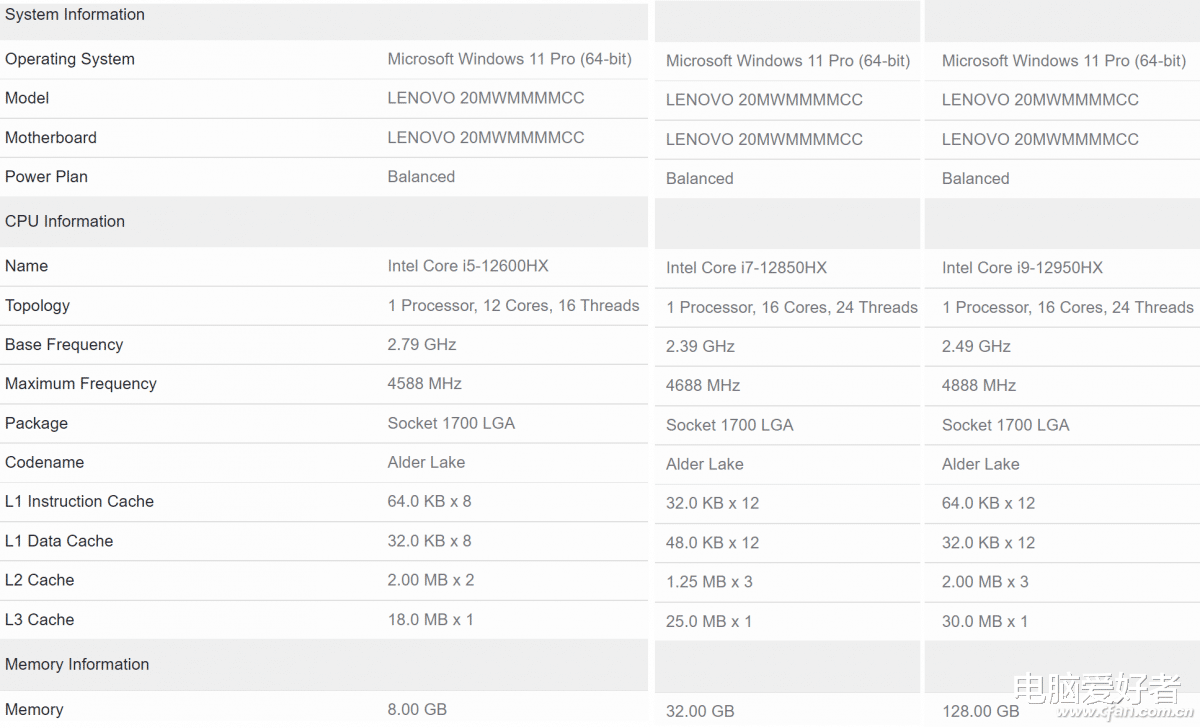The width and height of the screenshot is (1200, 728).
Task: Select the 2.79 GHz base frequency
Action: [x=422, y=345]
